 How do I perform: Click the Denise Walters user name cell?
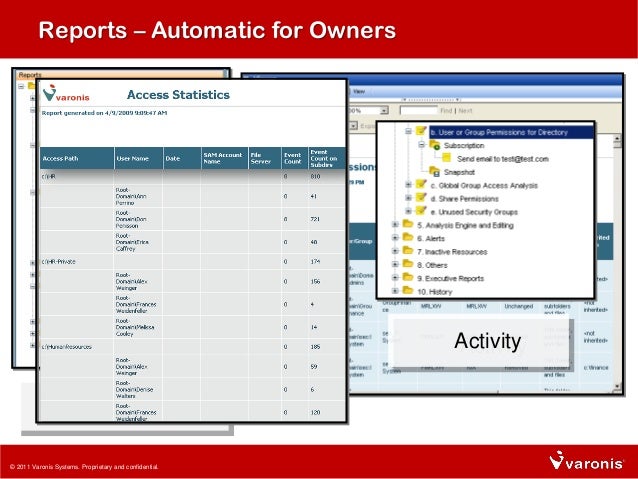click(139, 389)
